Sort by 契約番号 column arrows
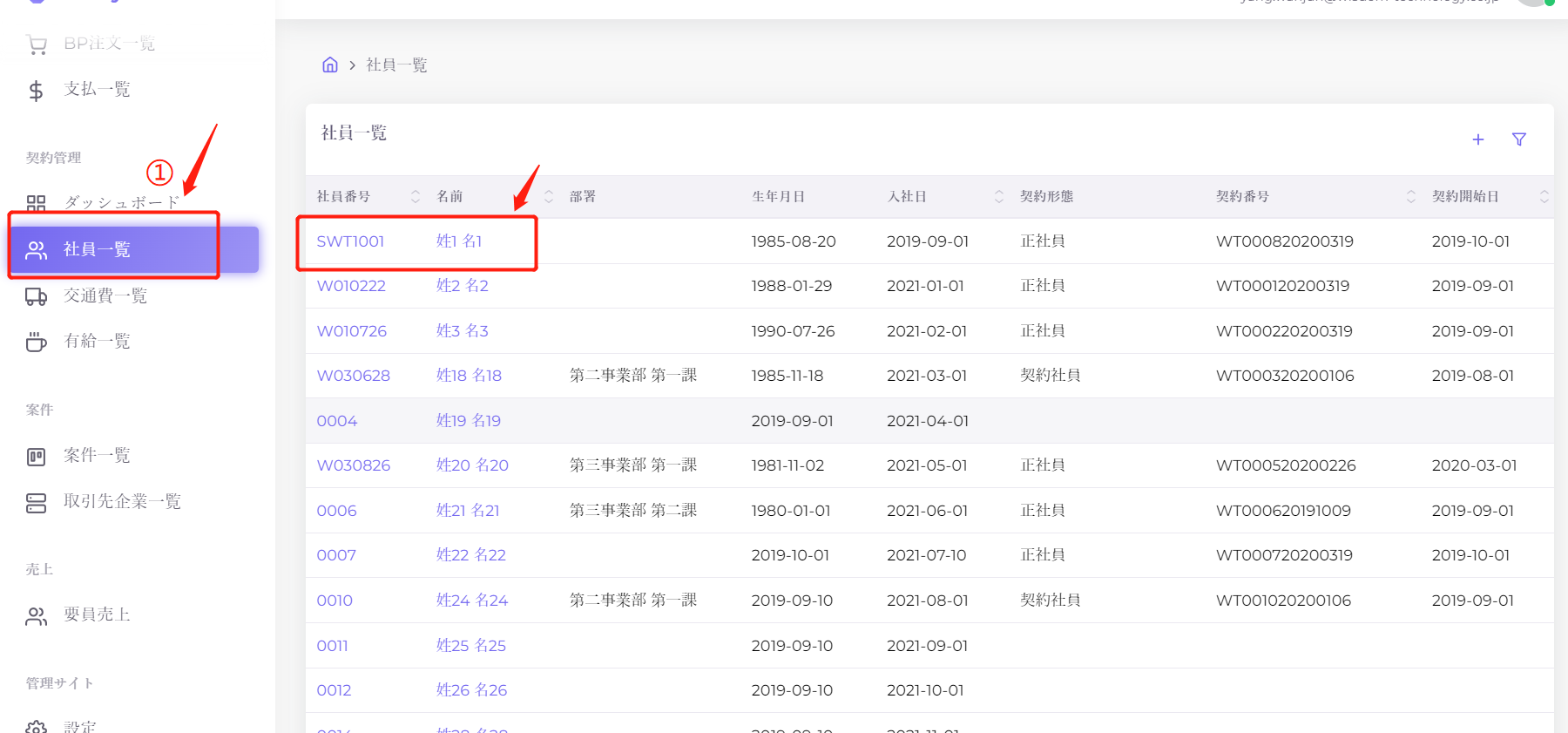1568x733 pixels. click(x=1410, y=197)
